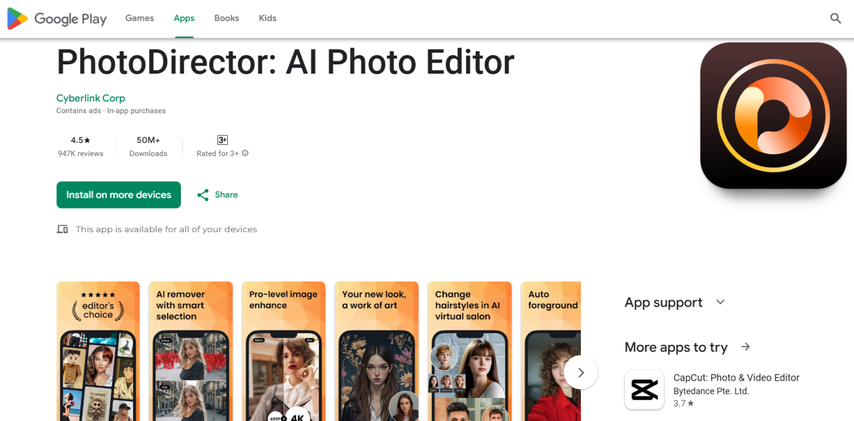This screenshot has width=854, height=421.
Task: Click the PhotoDirector app icon
Action: coord(773,115)
